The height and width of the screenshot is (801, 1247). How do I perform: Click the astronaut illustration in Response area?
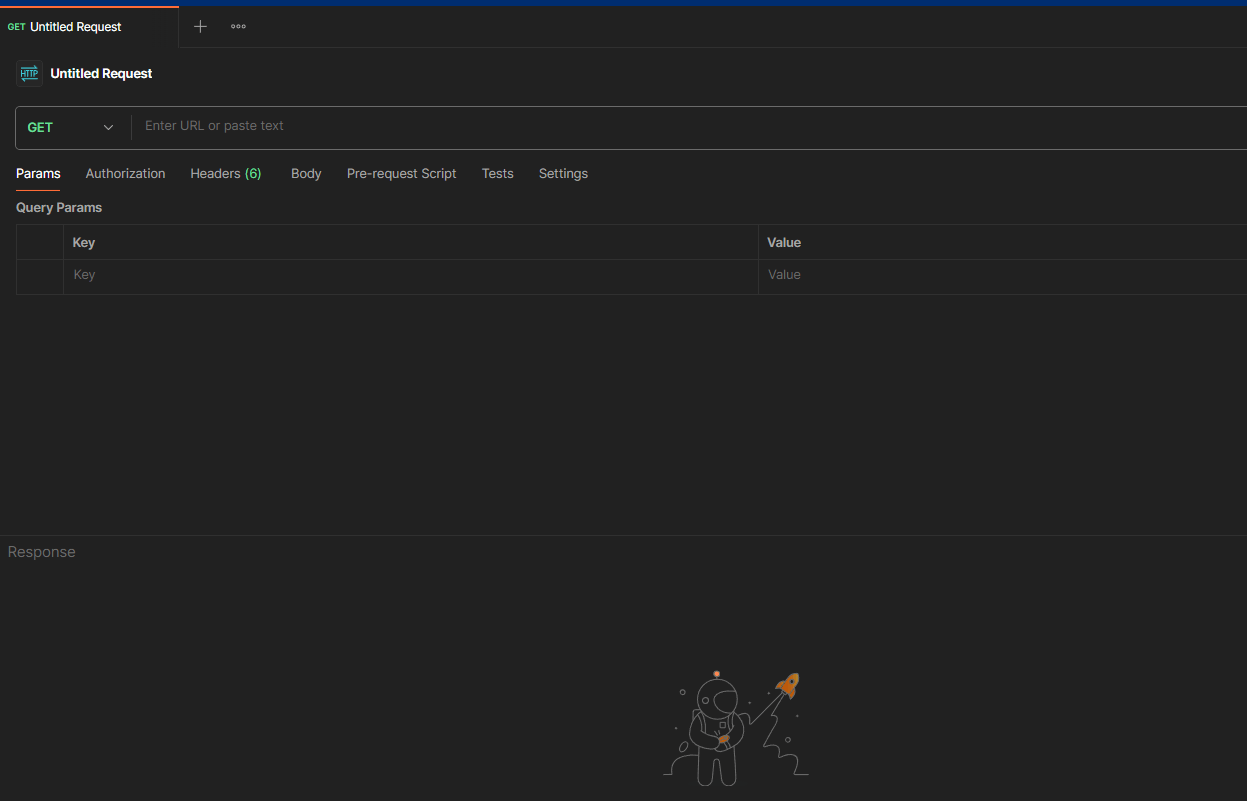tap(712, 730)
